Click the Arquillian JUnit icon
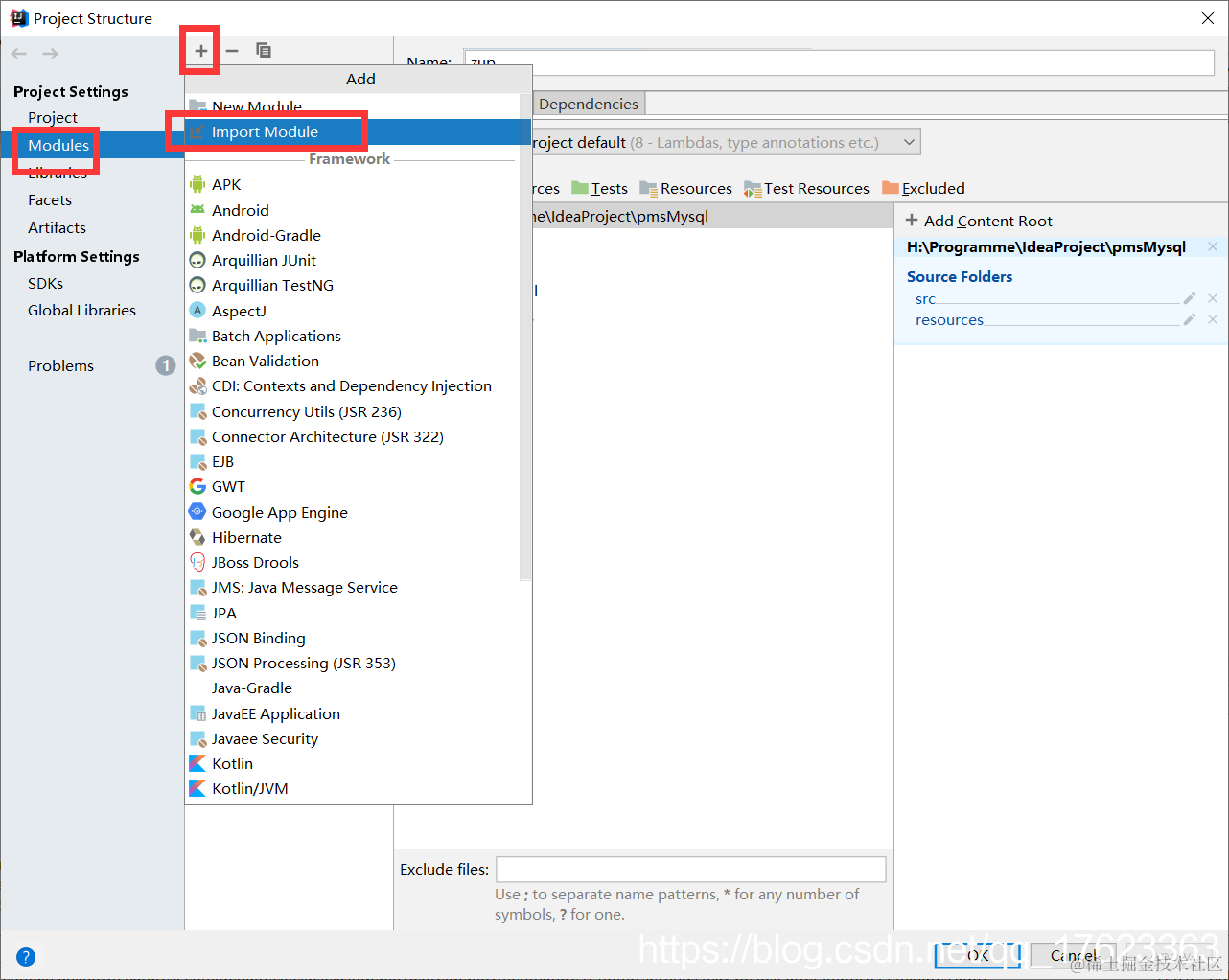 [x=197, y=260]
